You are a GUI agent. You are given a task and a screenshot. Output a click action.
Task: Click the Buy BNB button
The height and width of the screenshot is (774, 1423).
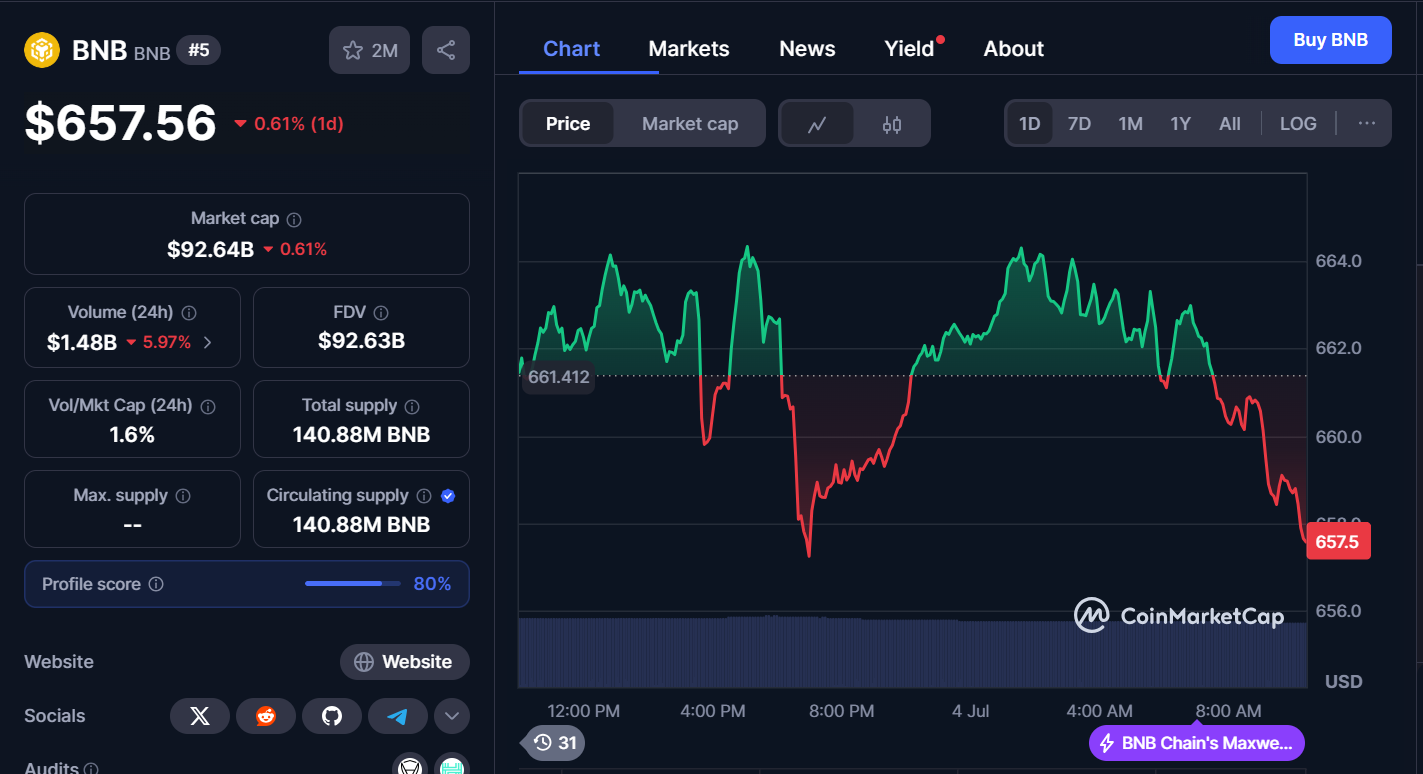(x=1330, y=40)
